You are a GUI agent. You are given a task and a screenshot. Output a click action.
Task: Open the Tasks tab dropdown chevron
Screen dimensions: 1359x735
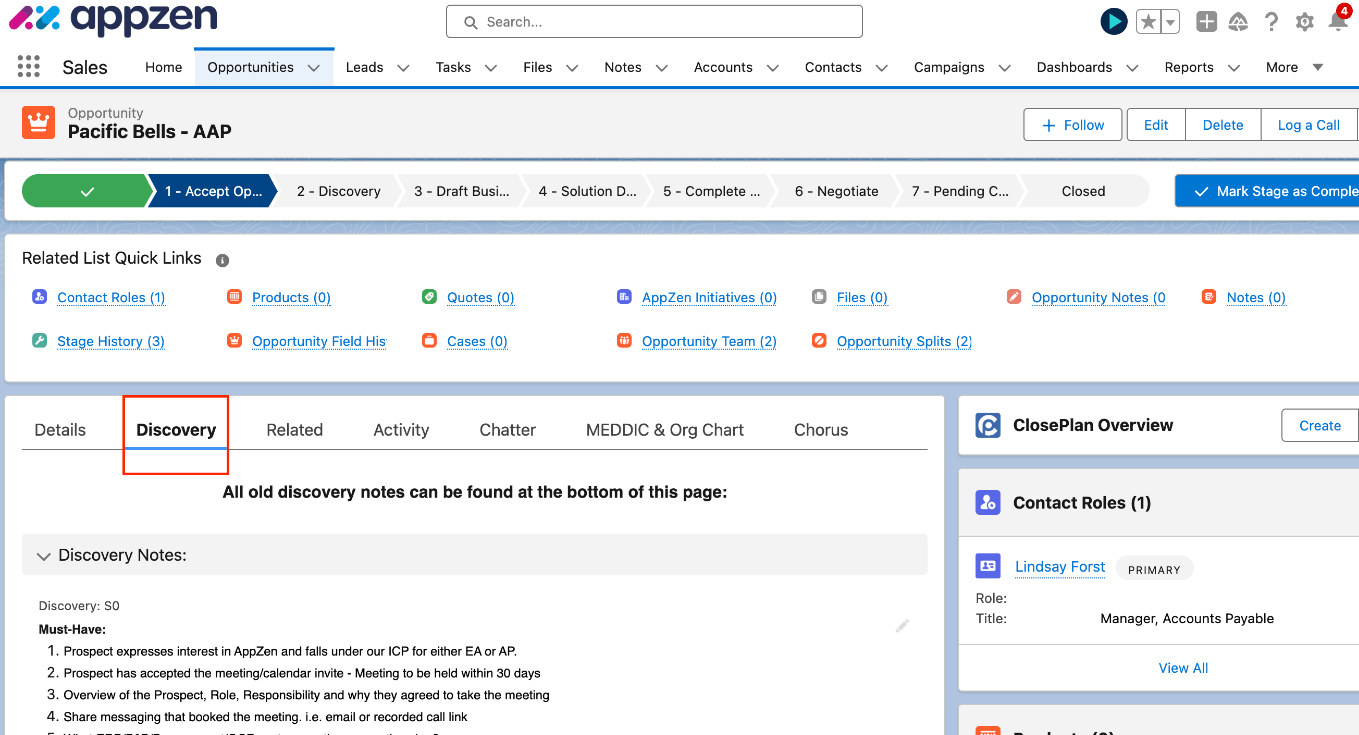[491, 68]
